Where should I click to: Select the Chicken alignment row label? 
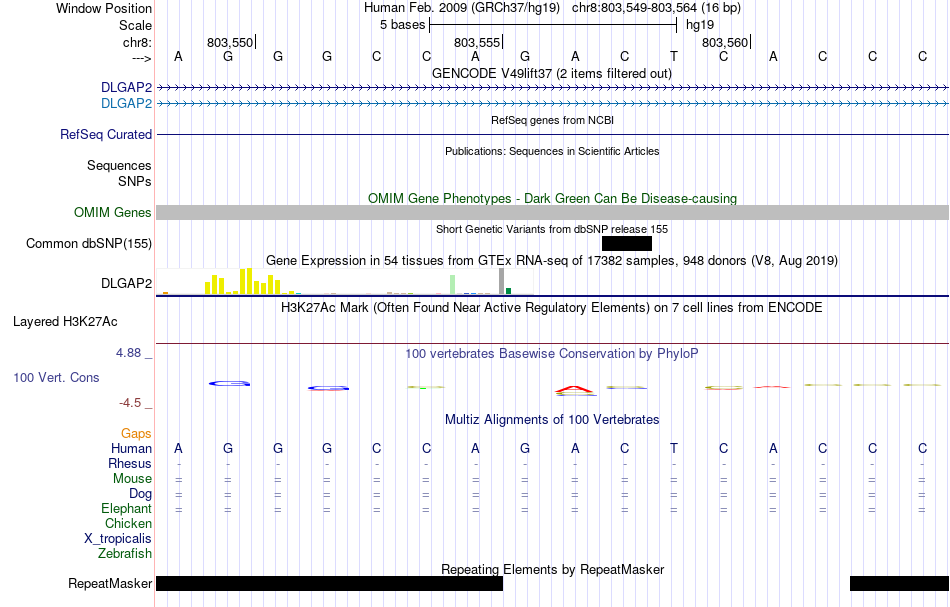point(128,523)
